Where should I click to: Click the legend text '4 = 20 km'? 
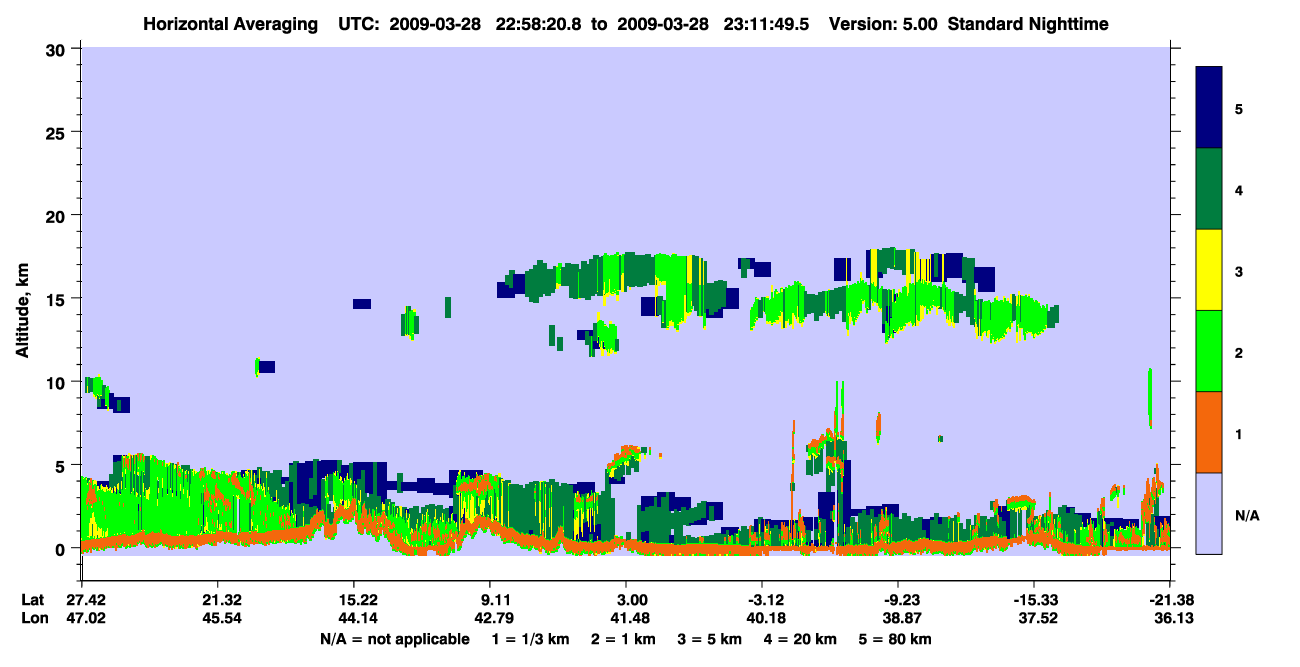(801, 639)
